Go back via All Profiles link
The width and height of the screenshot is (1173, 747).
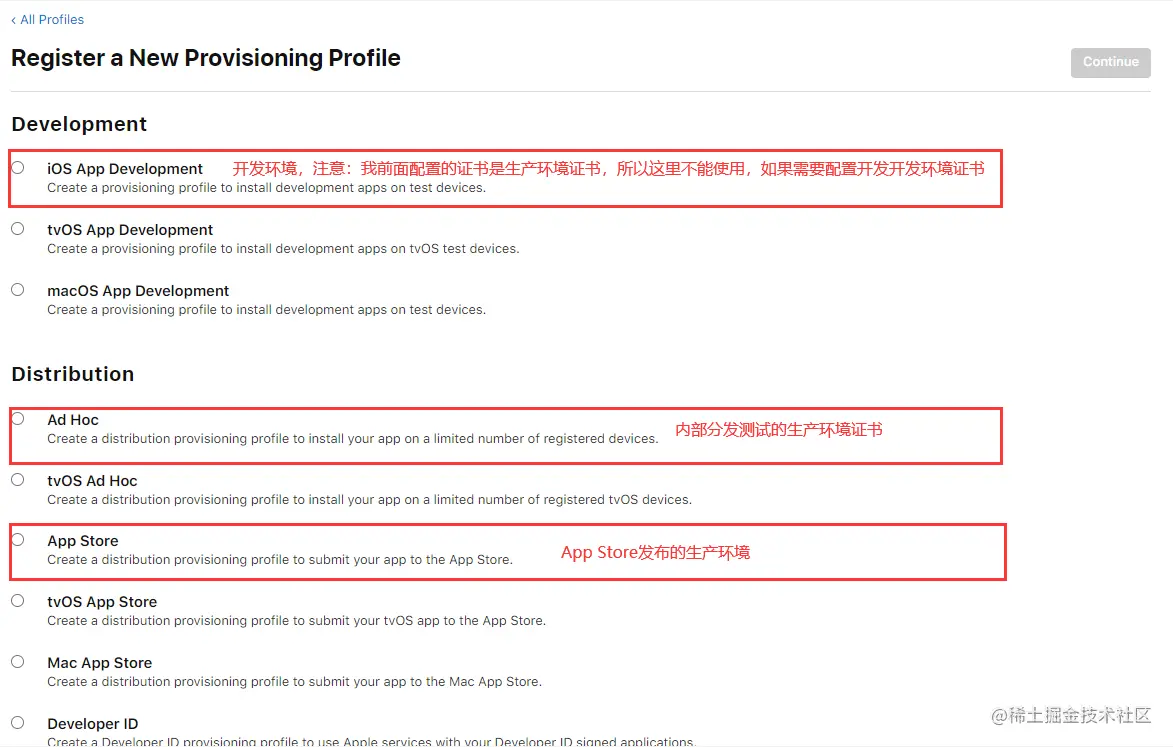(x=52, y=19)
